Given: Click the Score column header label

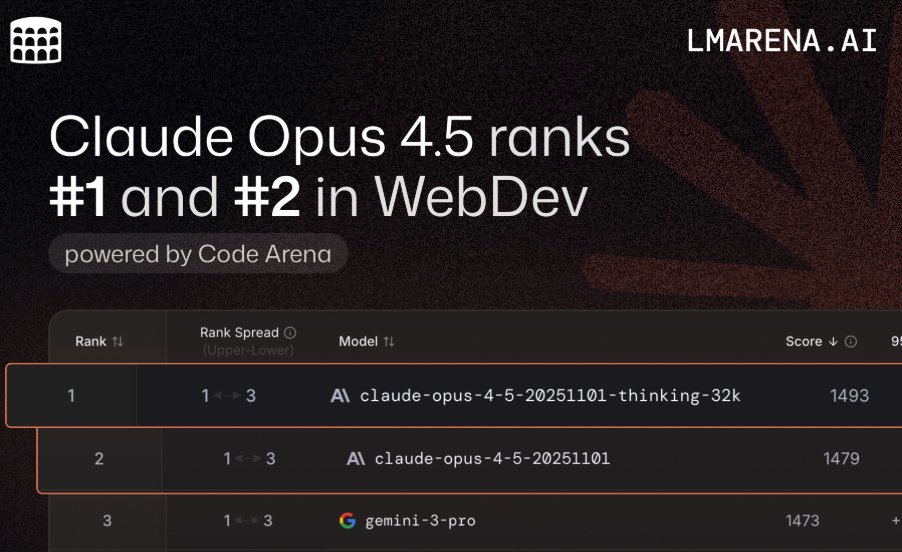Looking at the screenshot, I should 804,342.
